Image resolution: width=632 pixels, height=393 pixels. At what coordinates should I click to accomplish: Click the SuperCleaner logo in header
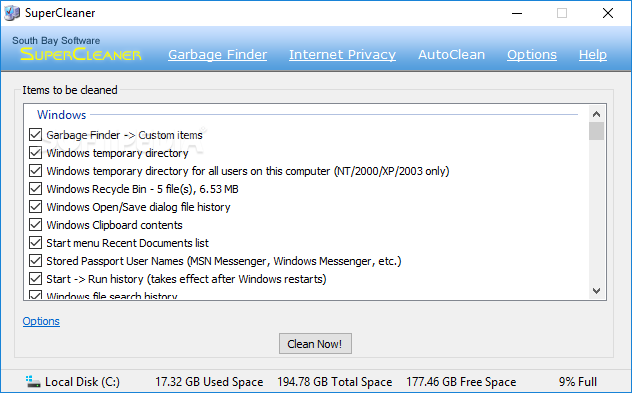81,54
